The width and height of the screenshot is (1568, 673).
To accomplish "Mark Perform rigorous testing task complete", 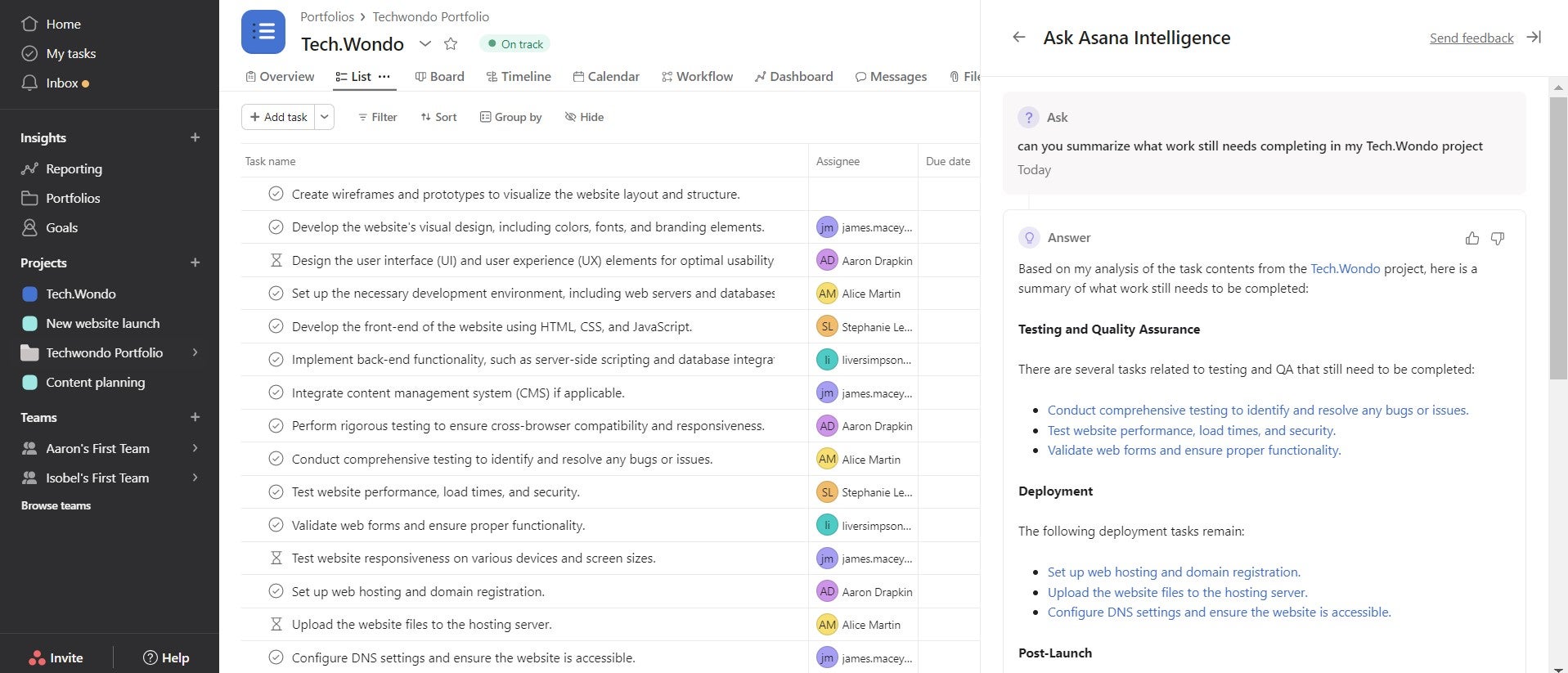I will (276, 425).
